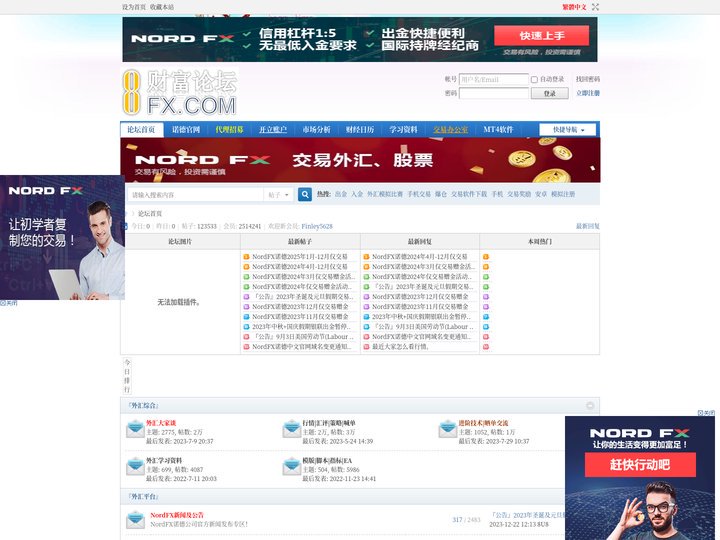Open the 外汇大家谈 forum envelope icon
720x540 pixels.
(135, 429)
